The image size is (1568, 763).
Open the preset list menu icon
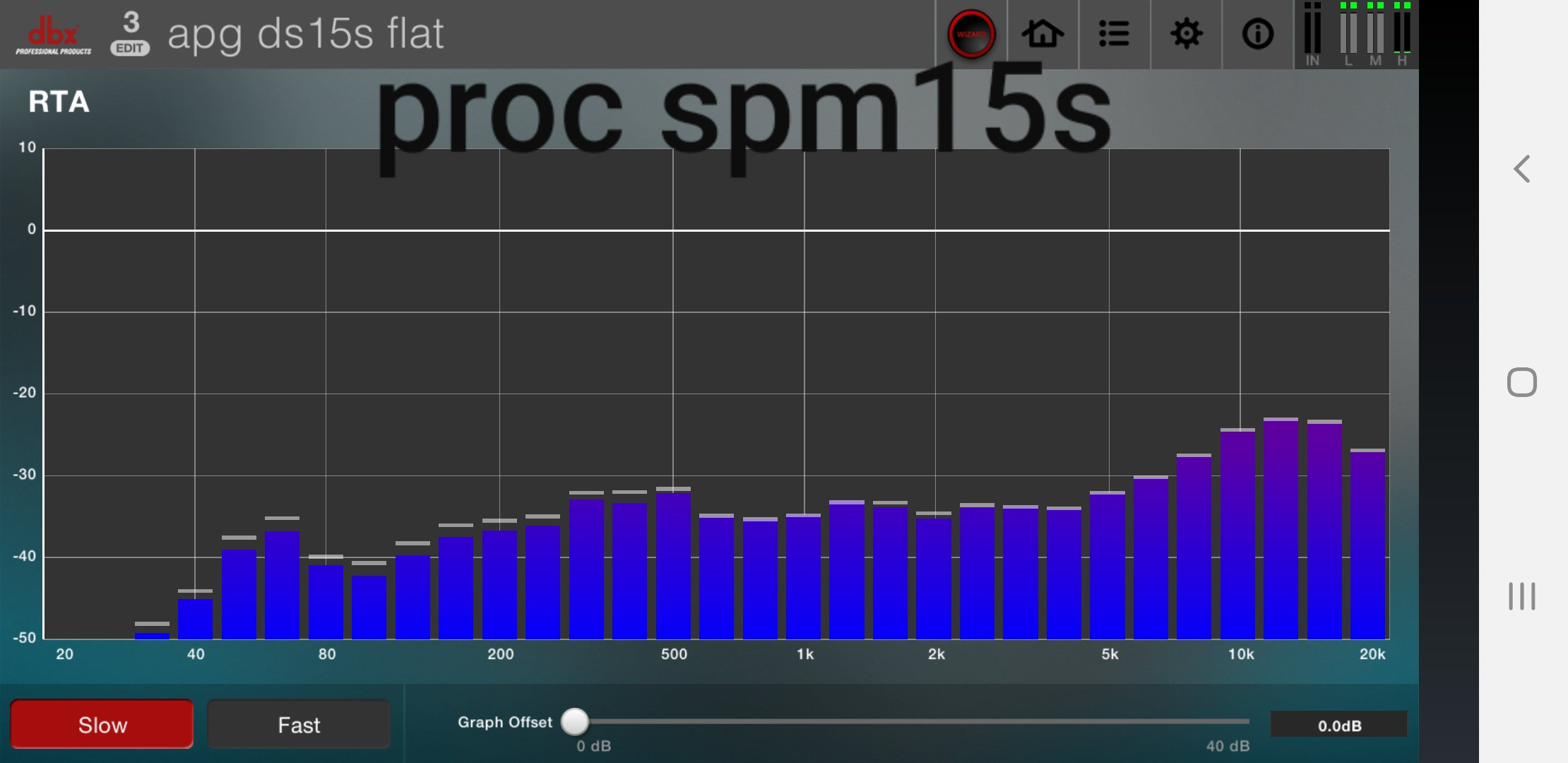(1114, 34)
